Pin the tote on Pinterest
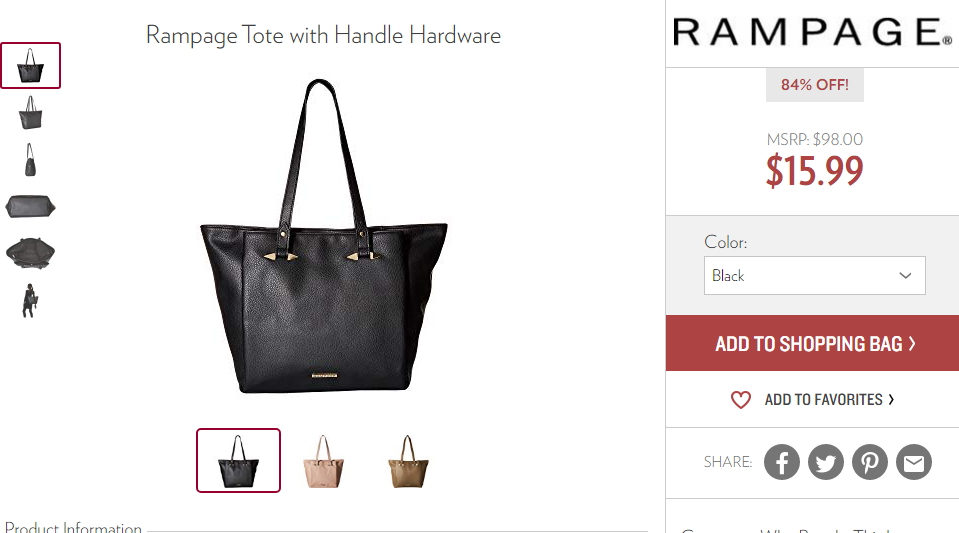The image size is (959, 533). click(870, 462)
